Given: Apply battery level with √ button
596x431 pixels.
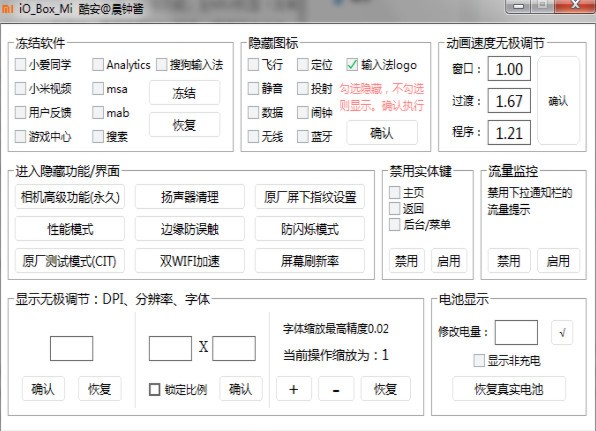Looking at the screenshot, I should click(562, 333).
